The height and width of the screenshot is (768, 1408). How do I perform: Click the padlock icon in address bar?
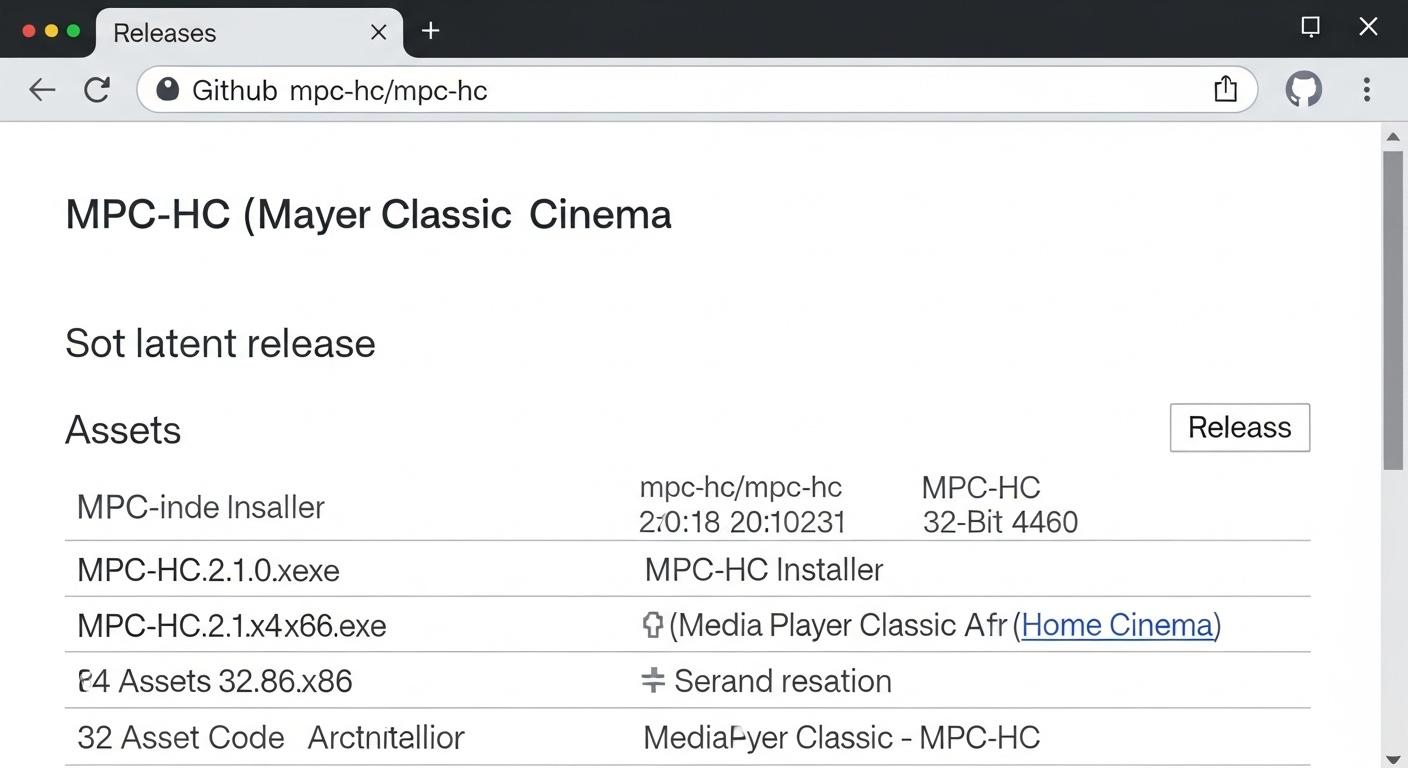coord(167,89)
